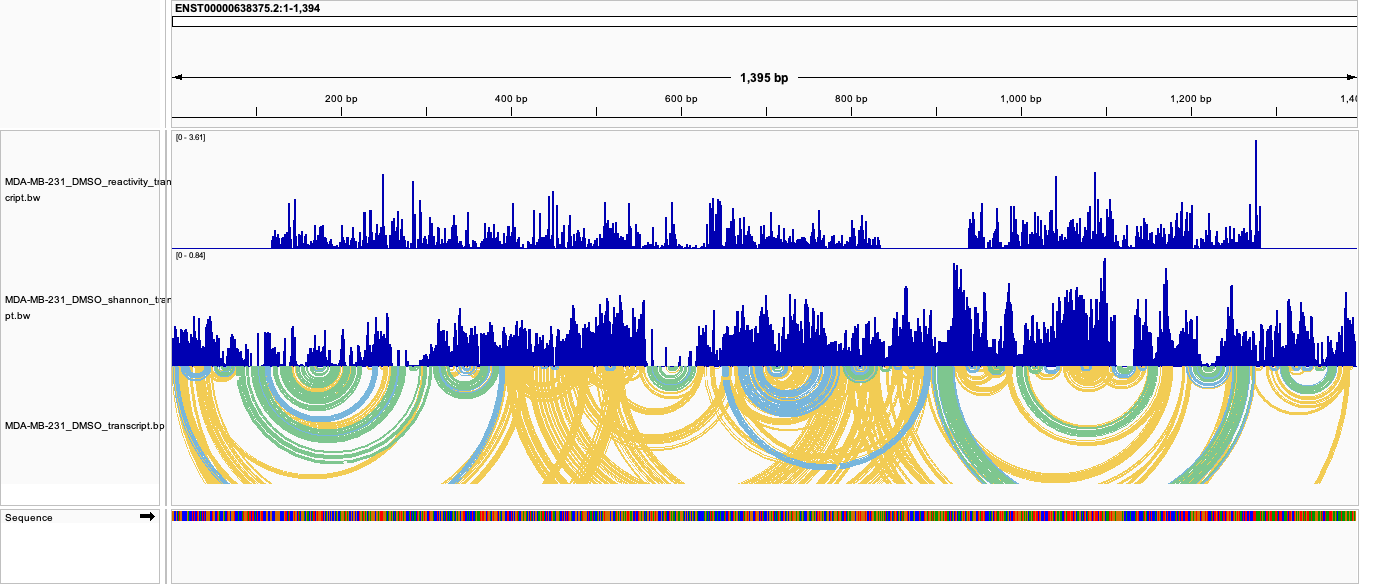The image size is (1375, 584).
Task: Select the MDA-MB-231_DMSO_shannon track name
Action: [86, 307]
